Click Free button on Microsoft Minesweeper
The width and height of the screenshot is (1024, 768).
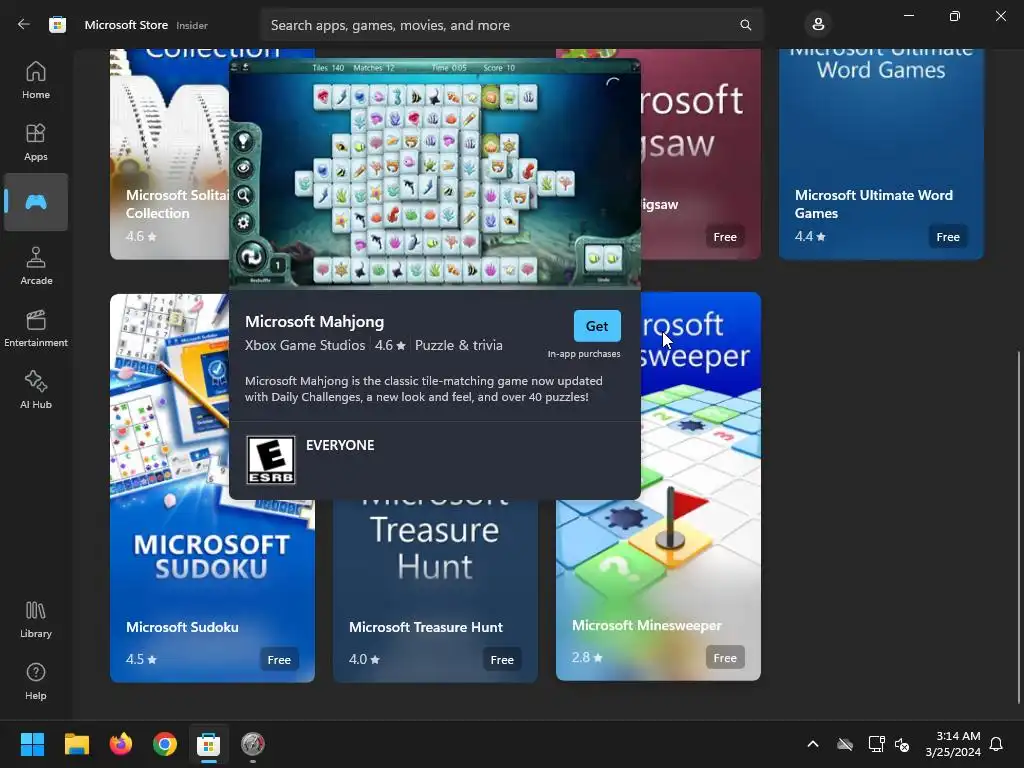coord(724,658)
